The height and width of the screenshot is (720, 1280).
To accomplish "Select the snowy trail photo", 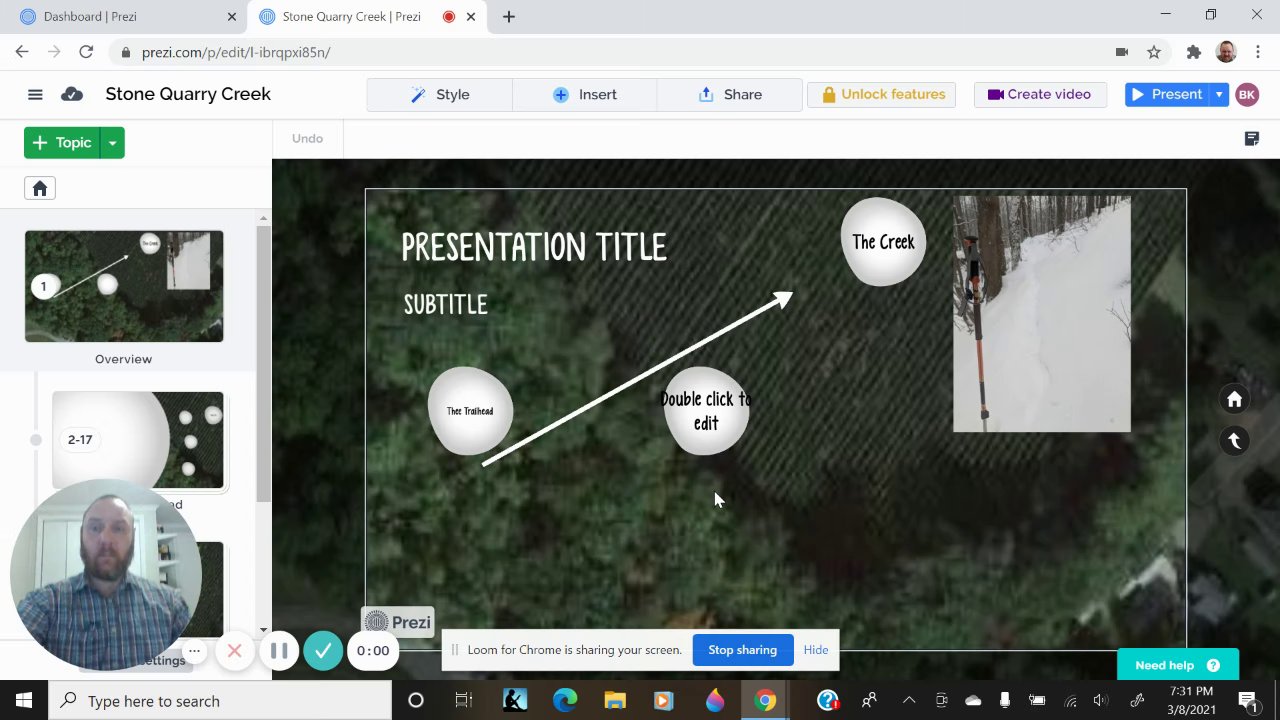I will [1042, 314].
